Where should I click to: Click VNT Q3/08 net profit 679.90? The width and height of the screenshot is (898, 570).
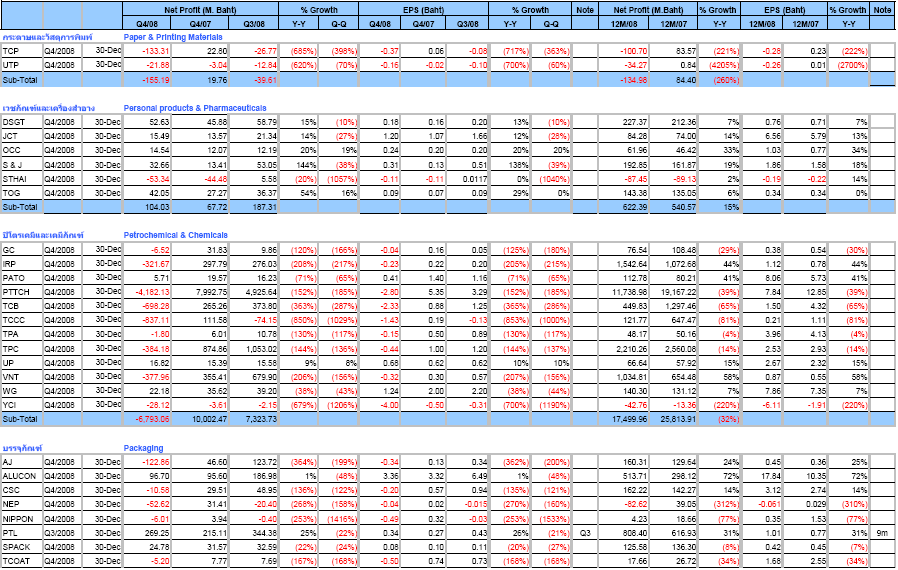click(x=254, y=377)
